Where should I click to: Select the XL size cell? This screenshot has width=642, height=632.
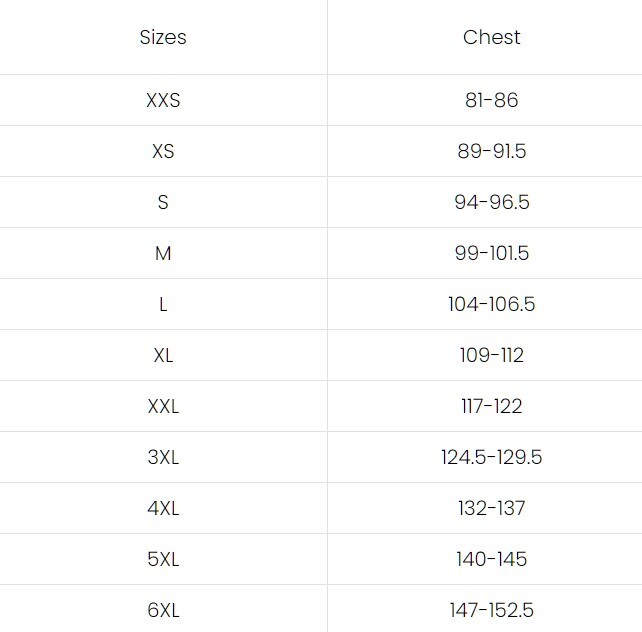tap(163, 355)
